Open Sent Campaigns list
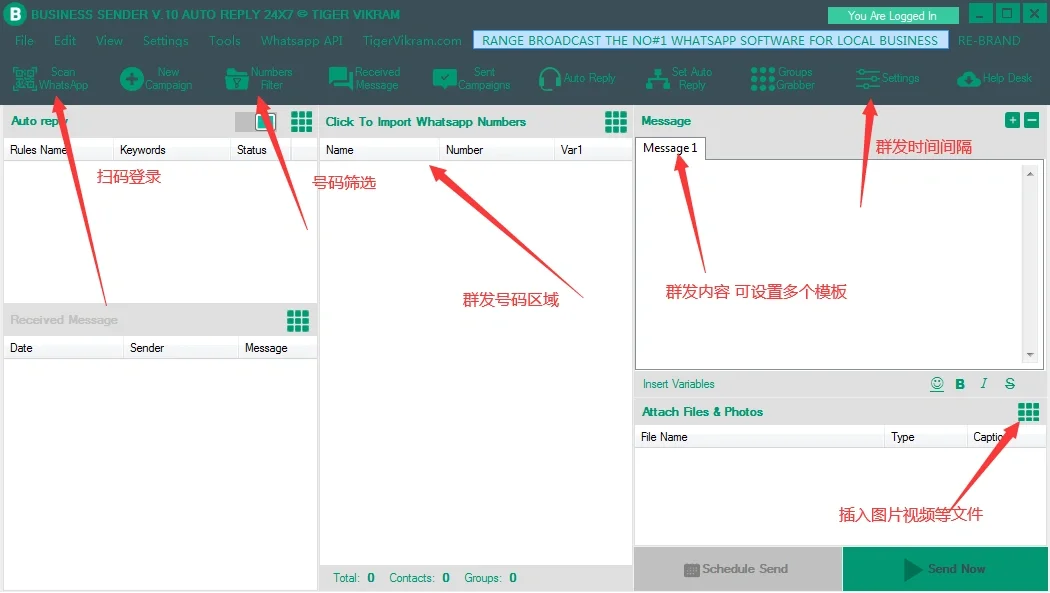Image resolution: width=1050 pixels, height=593 pixels. (x=471, y=78)
